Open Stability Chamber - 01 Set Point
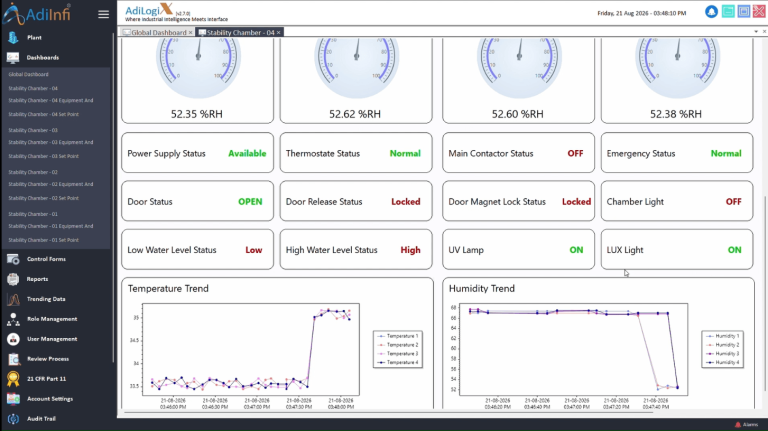This screenshot has width=768, height=431. coord(43,240)
